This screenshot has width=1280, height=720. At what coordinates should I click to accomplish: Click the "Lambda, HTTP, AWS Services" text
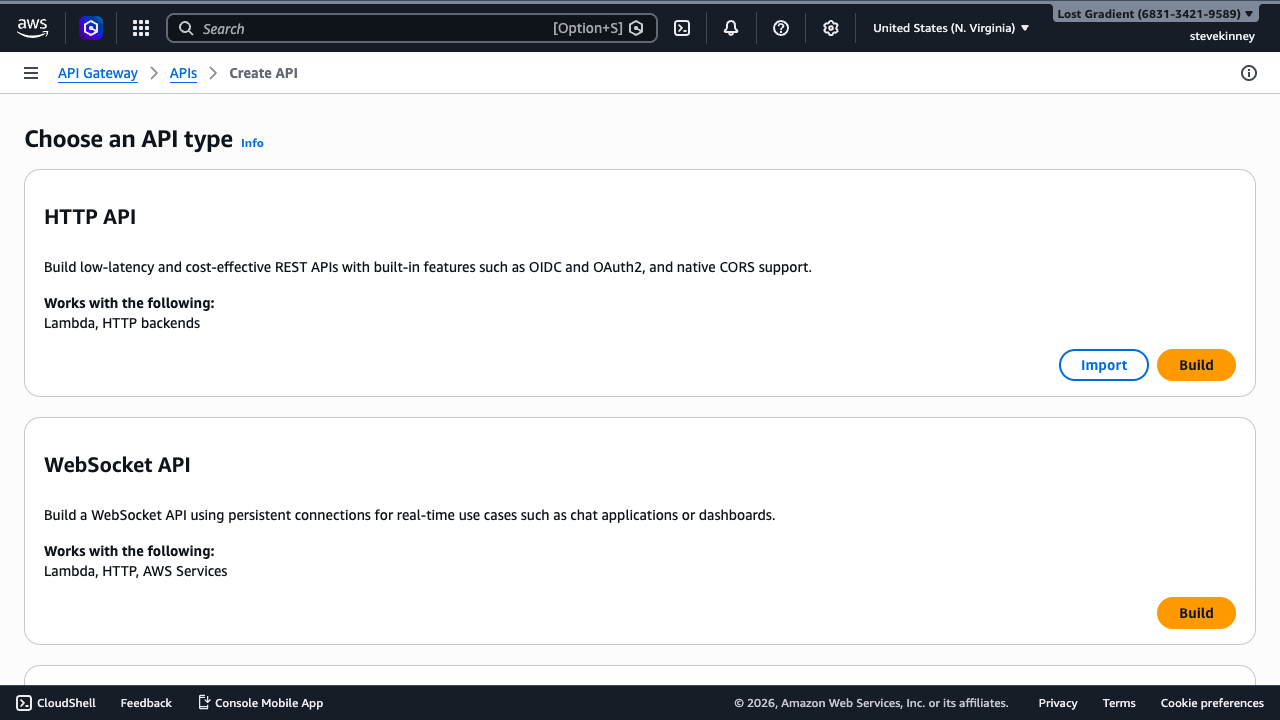click(x=136, y=571)
